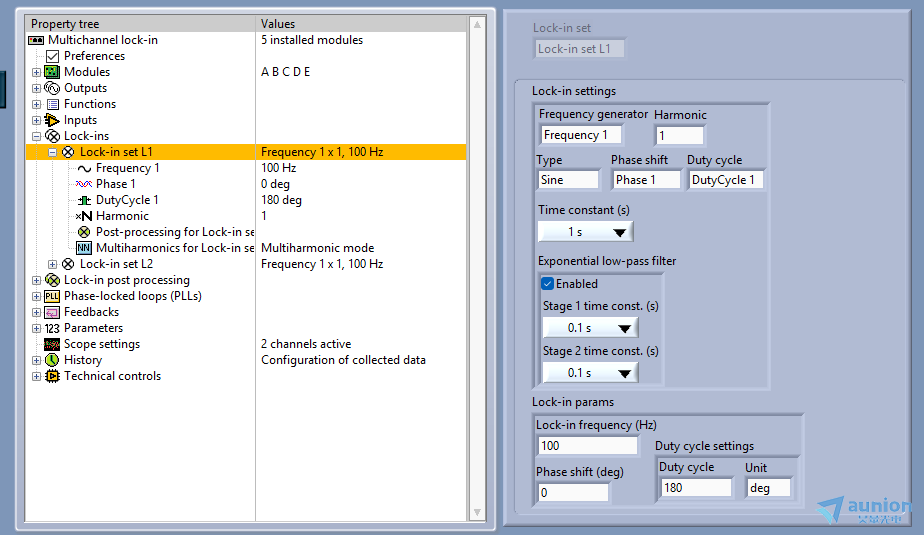The width and height of the screenshot is (924, 535).
Task: Select Harmonic item in the property tree
Action: click(122, 216)
